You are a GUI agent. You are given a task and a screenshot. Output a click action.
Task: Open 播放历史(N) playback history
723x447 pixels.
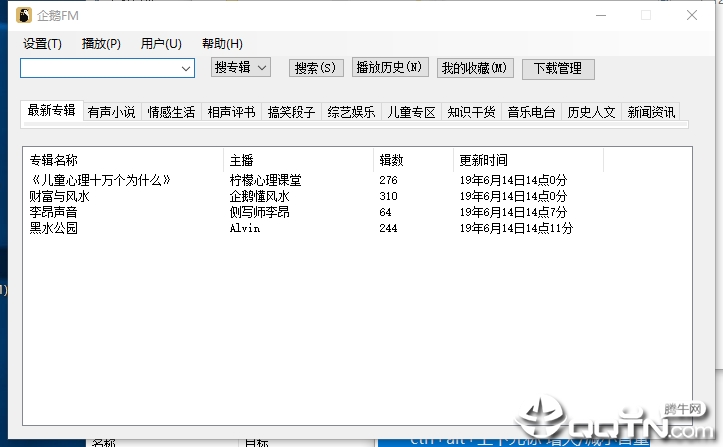point(390,67)
